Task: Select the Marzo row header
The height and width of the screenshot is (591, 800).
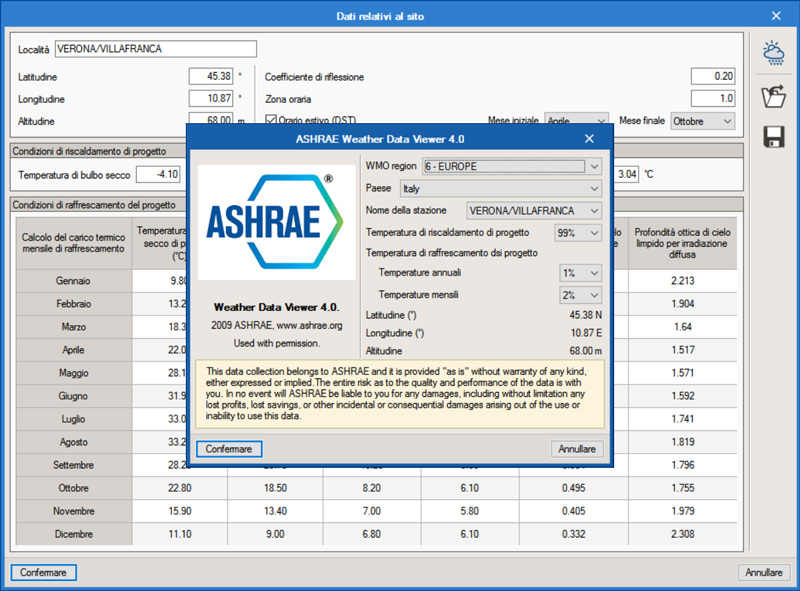Action: click(74, 327)
